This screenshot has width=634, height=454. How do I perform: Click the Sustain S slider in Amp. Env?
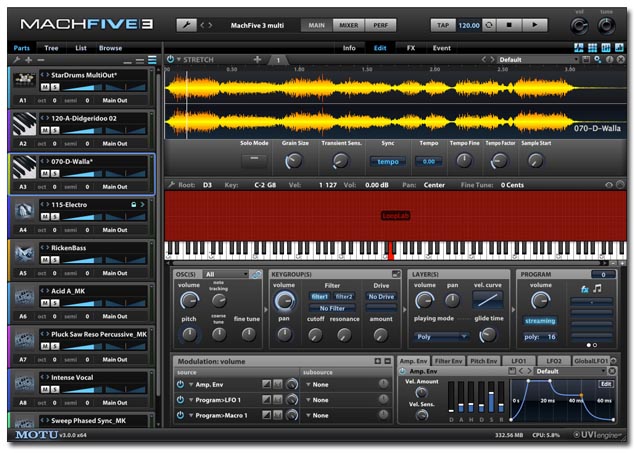[x=491, y=397]
